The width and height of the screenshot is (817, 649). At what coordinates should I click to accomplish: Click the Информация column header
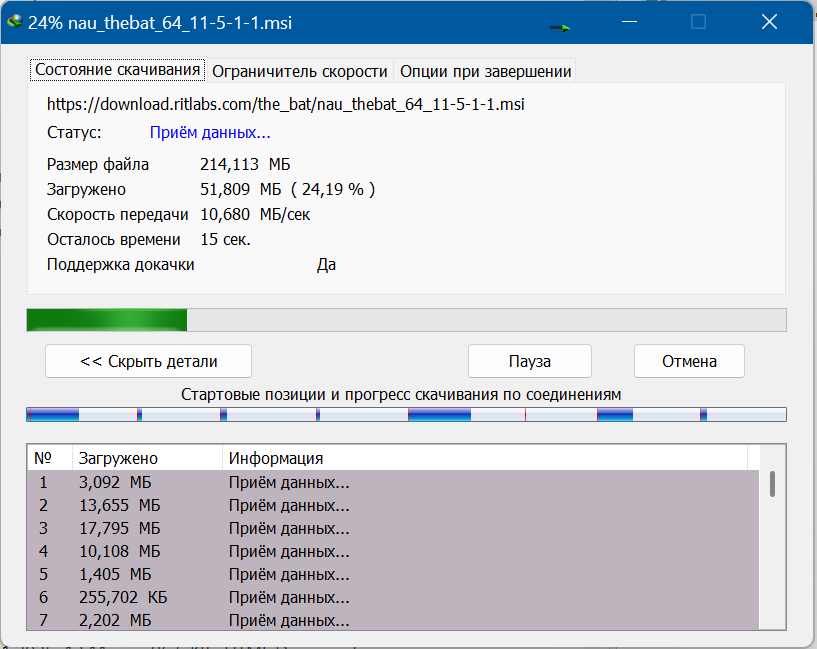click(485, 458)
